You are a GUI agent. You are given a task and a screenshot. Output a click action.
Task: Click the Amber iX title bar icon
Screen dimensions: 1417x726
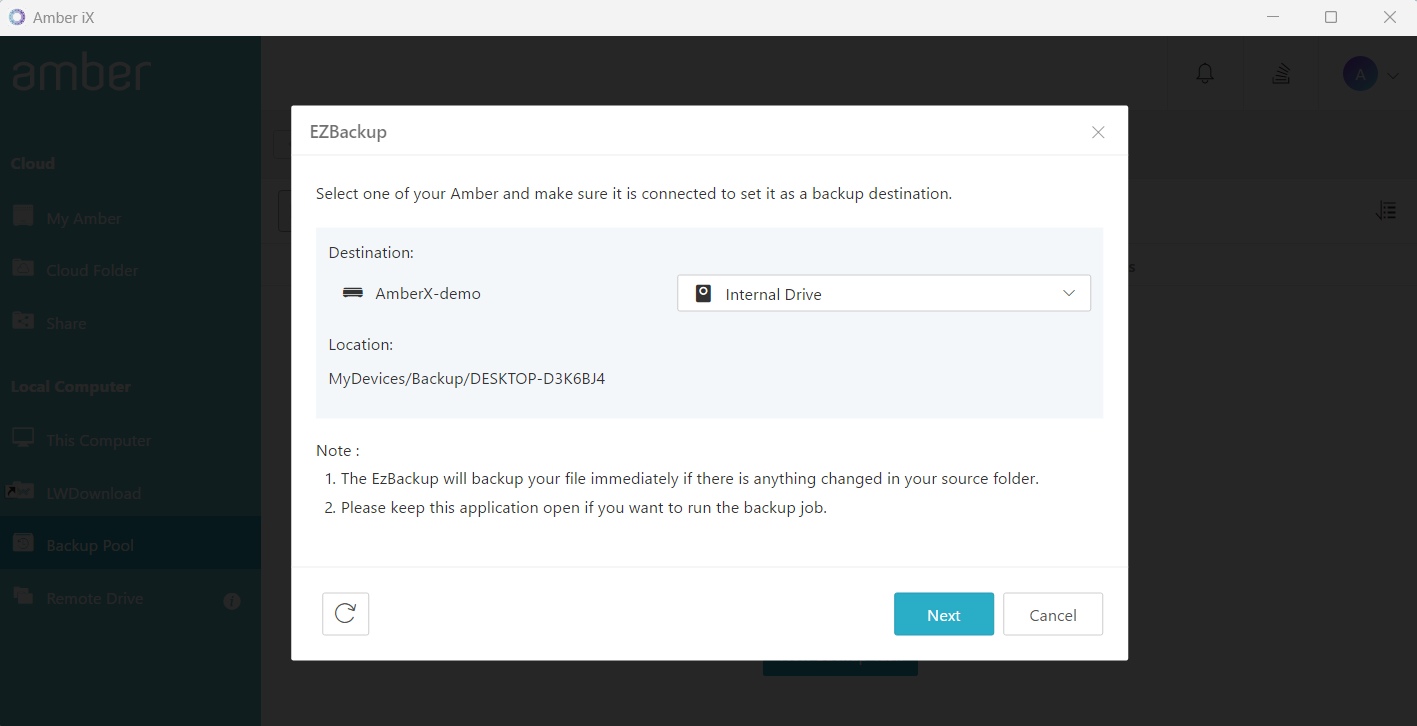click(x=16, y=17)
